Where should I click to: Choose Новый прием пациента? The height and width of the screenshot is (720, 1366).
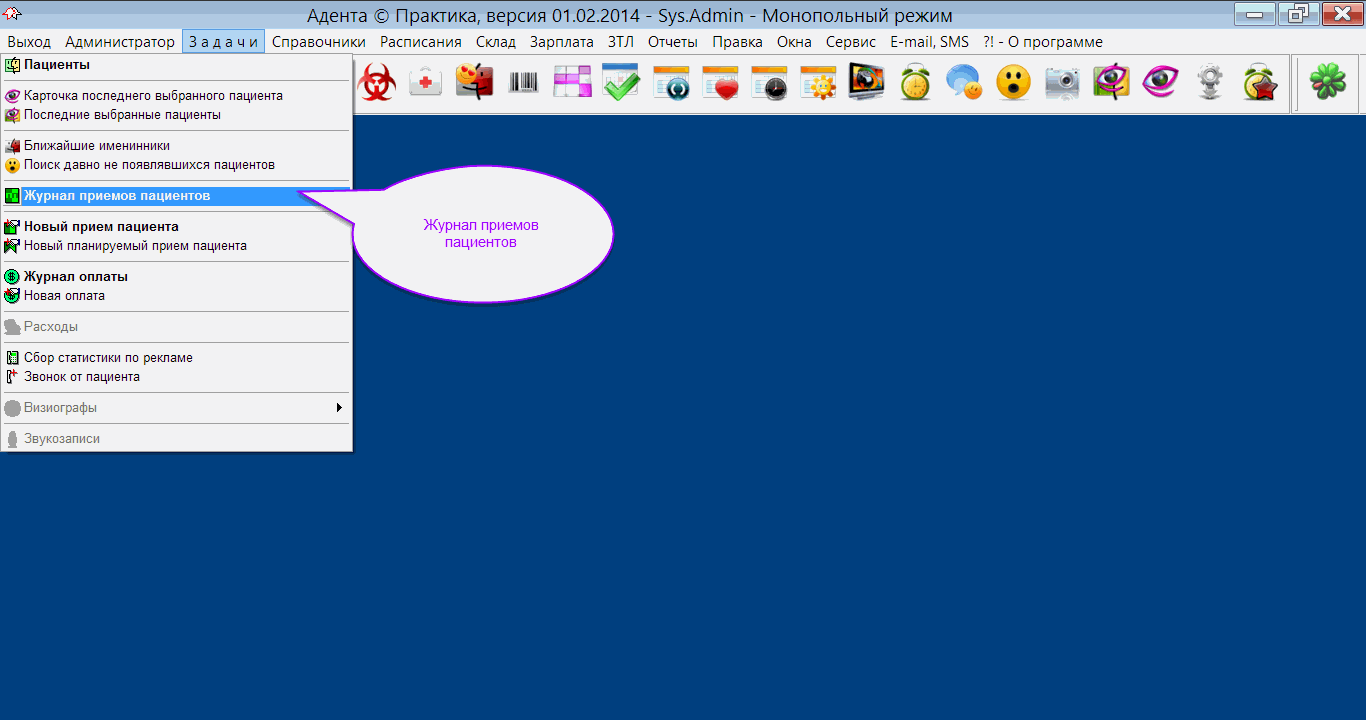tap(101, 227)
